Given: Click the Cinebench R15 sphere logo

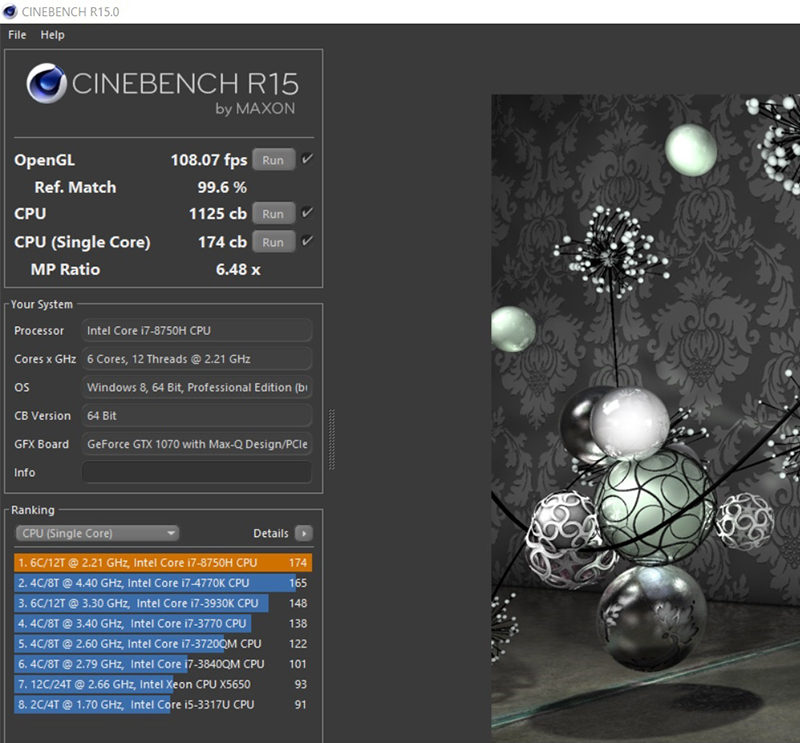Looking at the screenshot, I should click(x=46, y=83).
